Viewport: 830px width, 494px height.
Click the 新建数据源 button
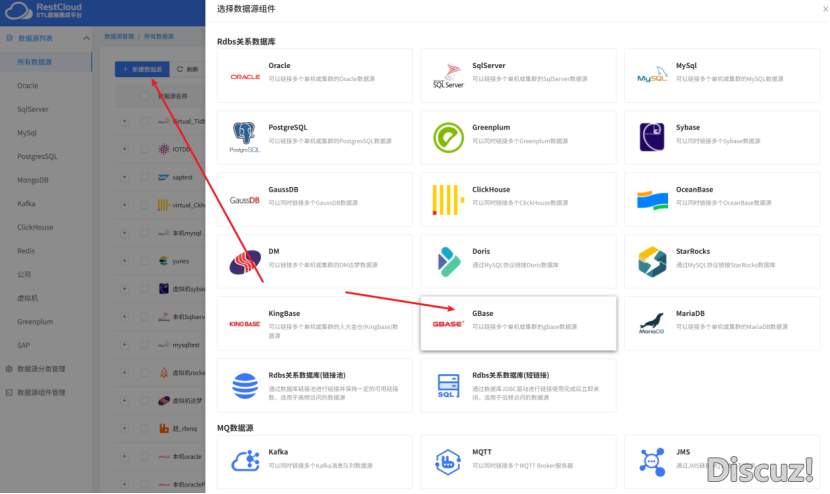(142, 69)
